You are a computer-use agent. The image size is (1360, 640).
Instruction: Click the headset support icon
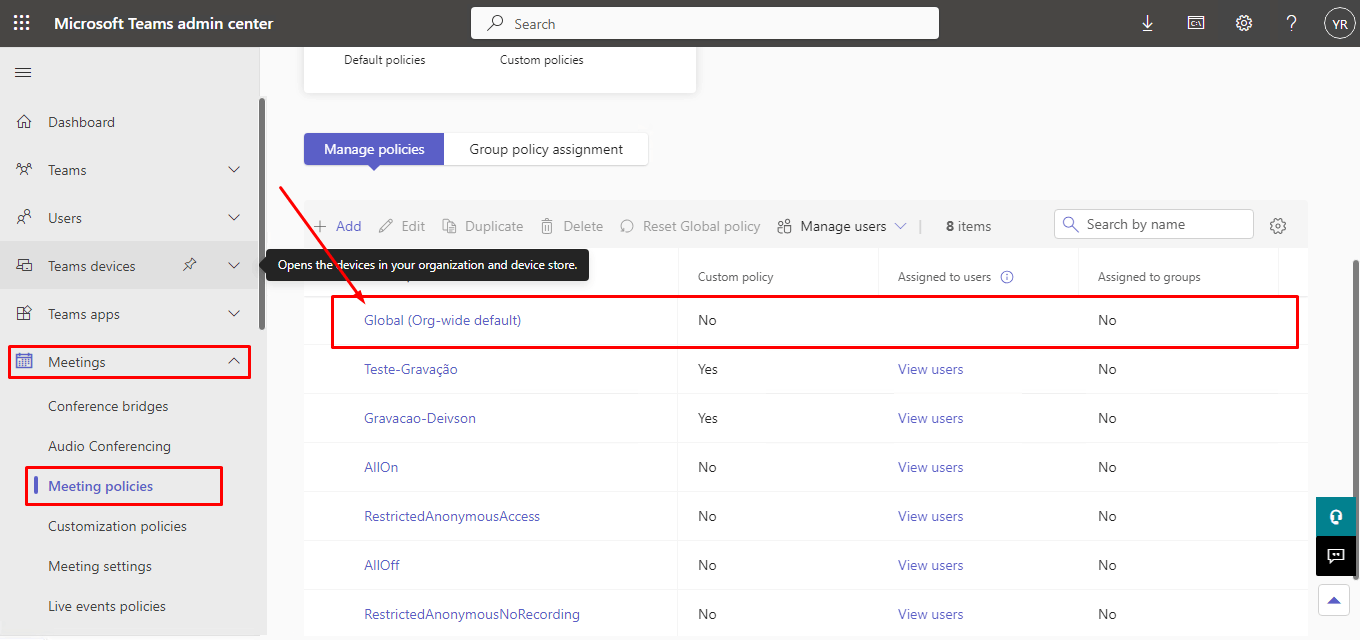pos(1335,517)
